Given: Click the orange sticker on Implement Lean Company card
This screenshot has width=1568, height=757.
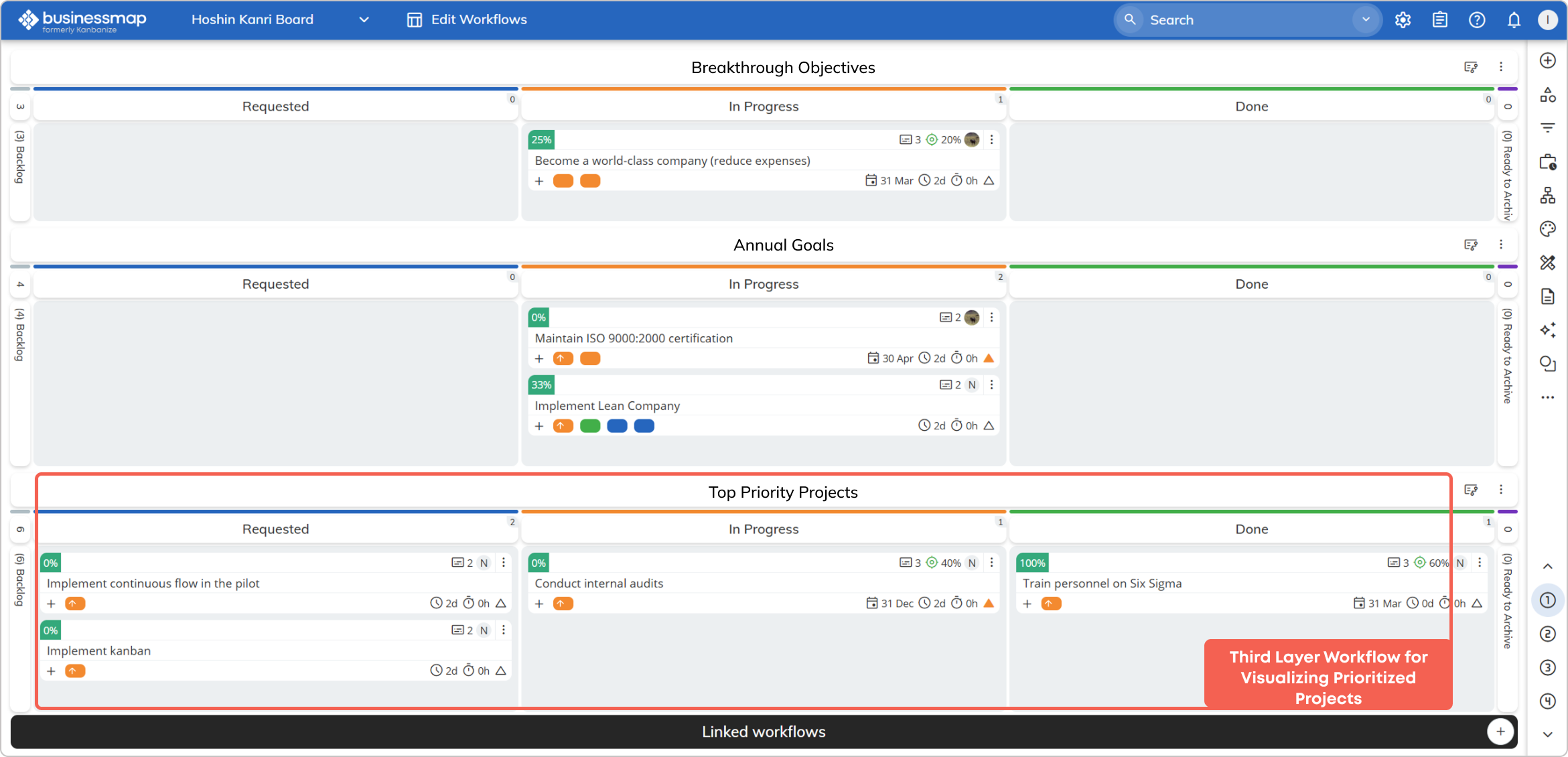Looking at the screenshot, I should point(563,425).
